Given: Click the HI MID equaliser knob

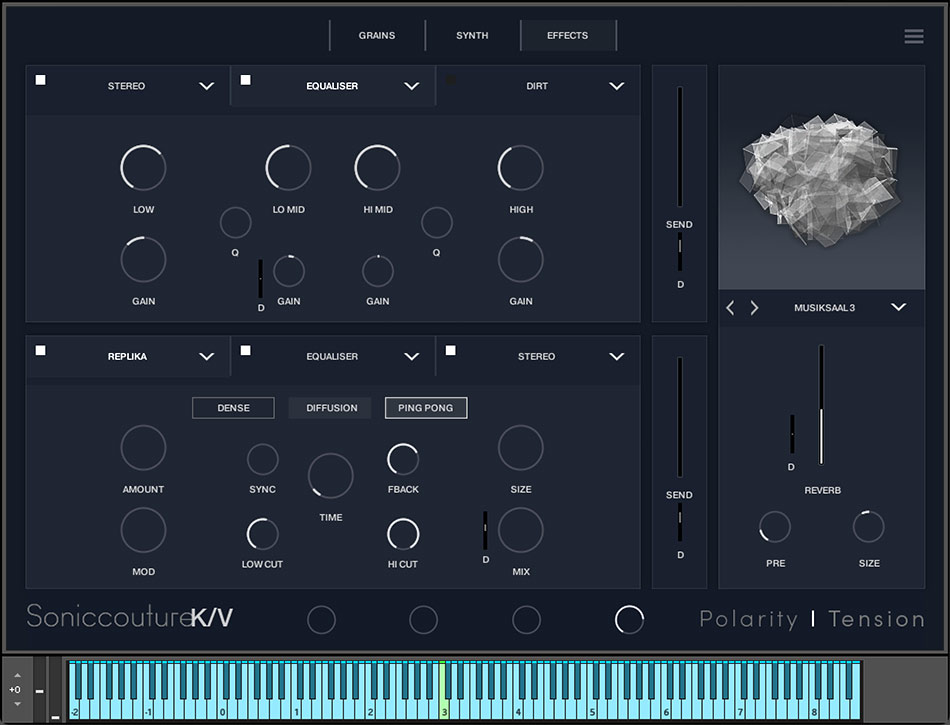Looking at the screenshot, I should pos(377,167).
